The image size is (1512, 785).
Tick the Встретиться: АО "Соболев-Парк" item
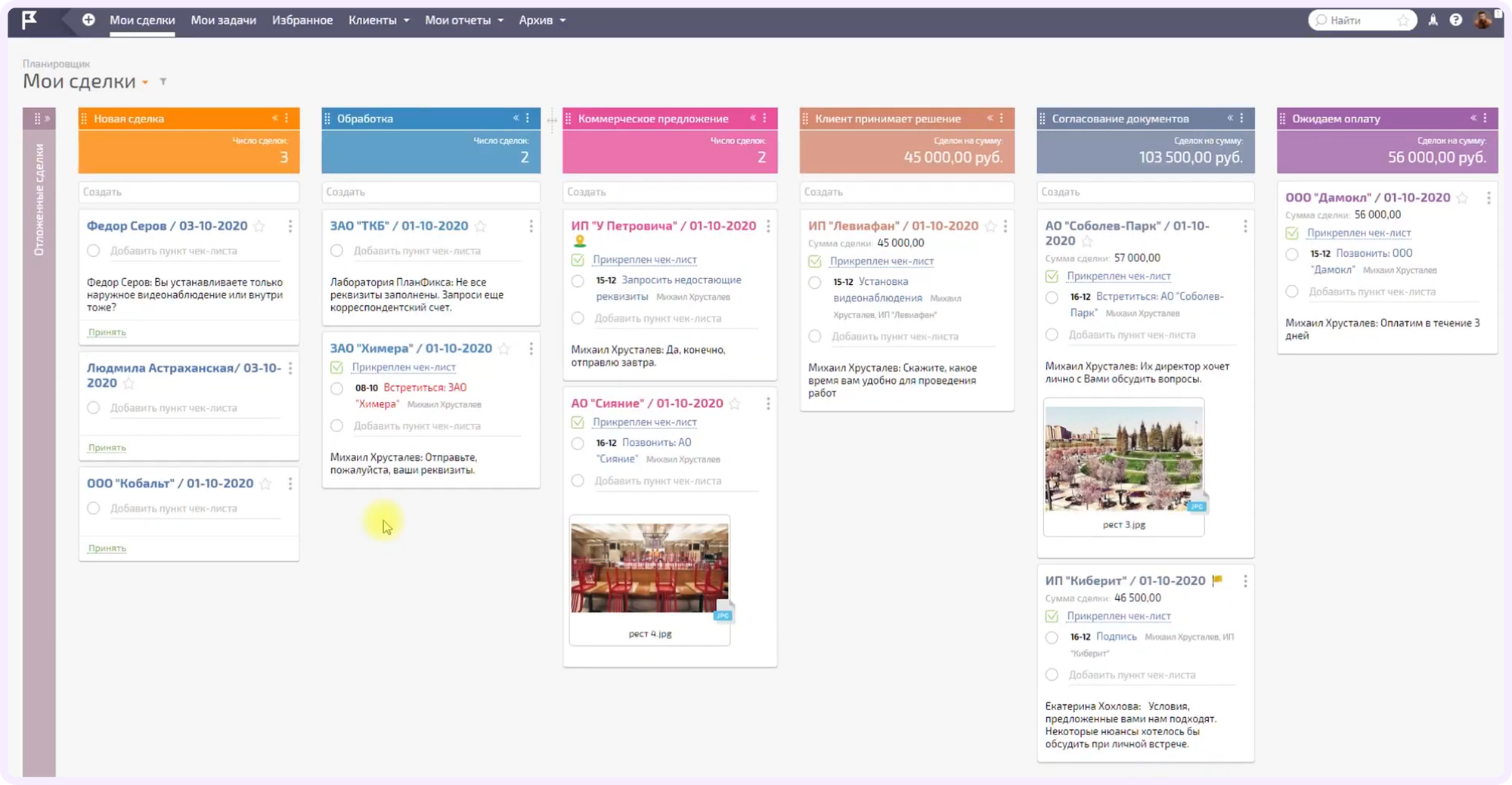click(1052, 298)
